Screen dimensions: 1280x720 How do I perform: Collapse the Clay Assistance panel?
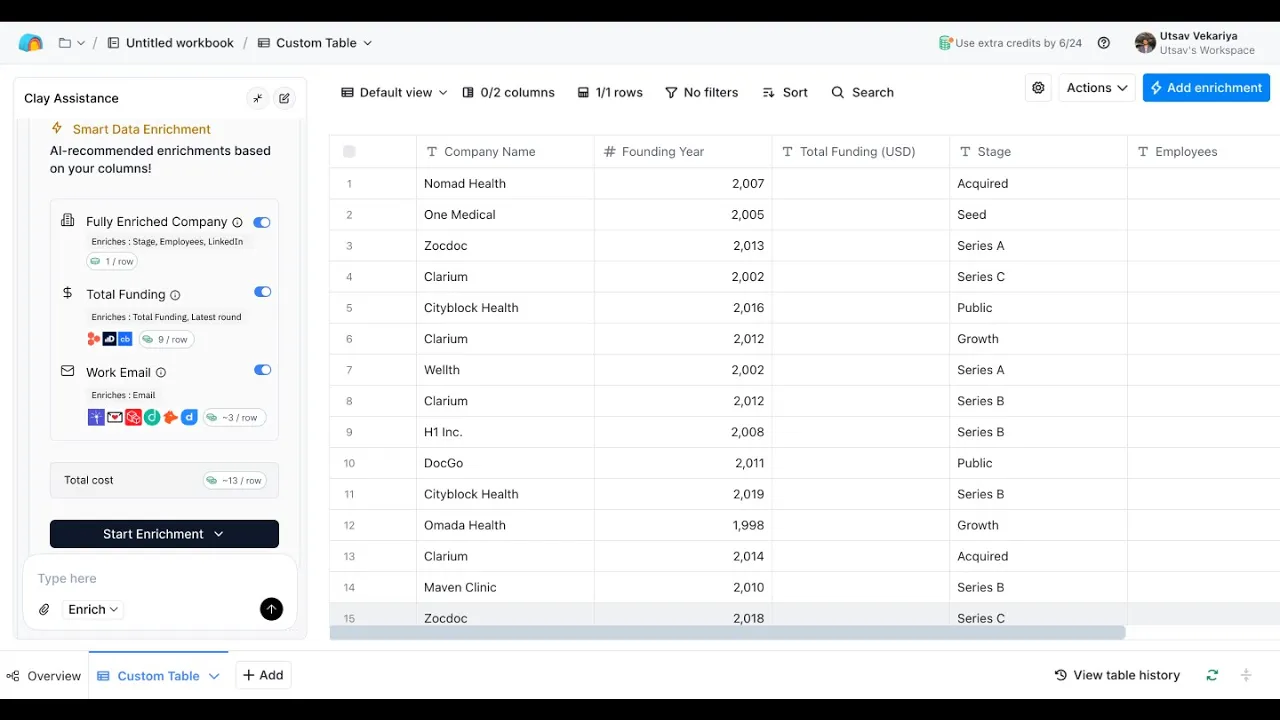[257, 98]
